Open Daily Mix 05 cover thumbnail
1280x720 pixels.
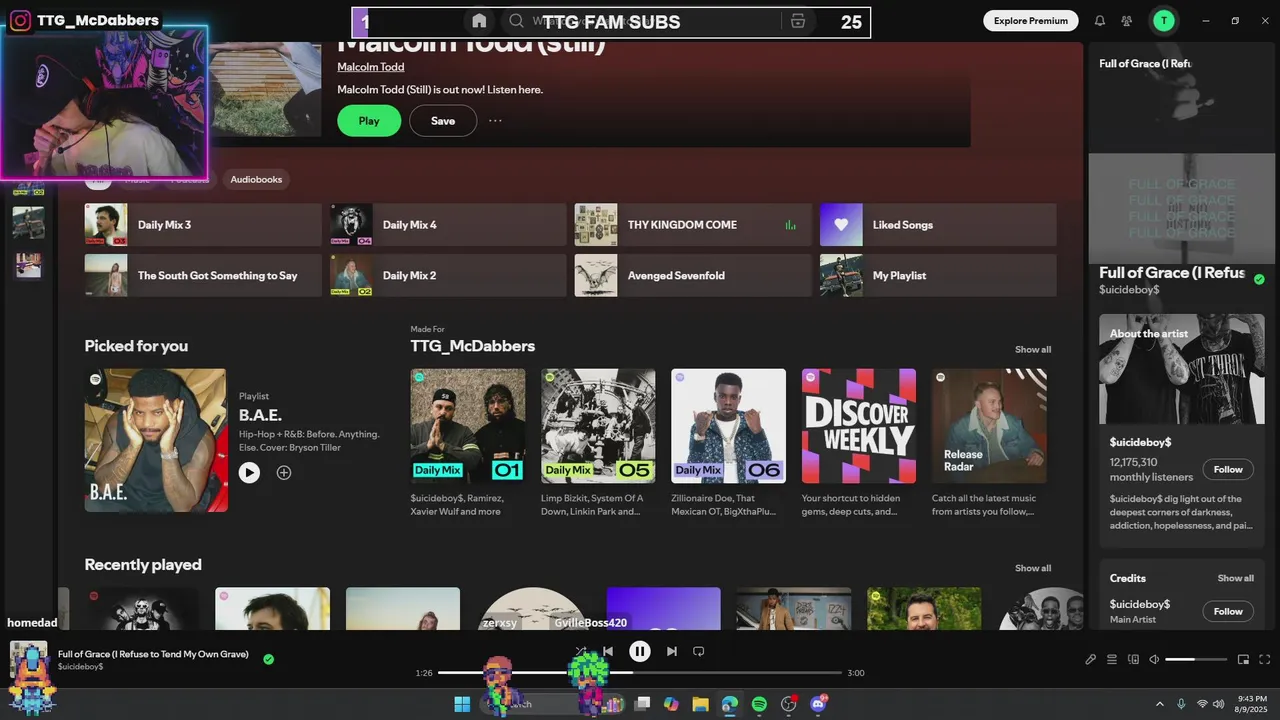click(x=598, y=426)
